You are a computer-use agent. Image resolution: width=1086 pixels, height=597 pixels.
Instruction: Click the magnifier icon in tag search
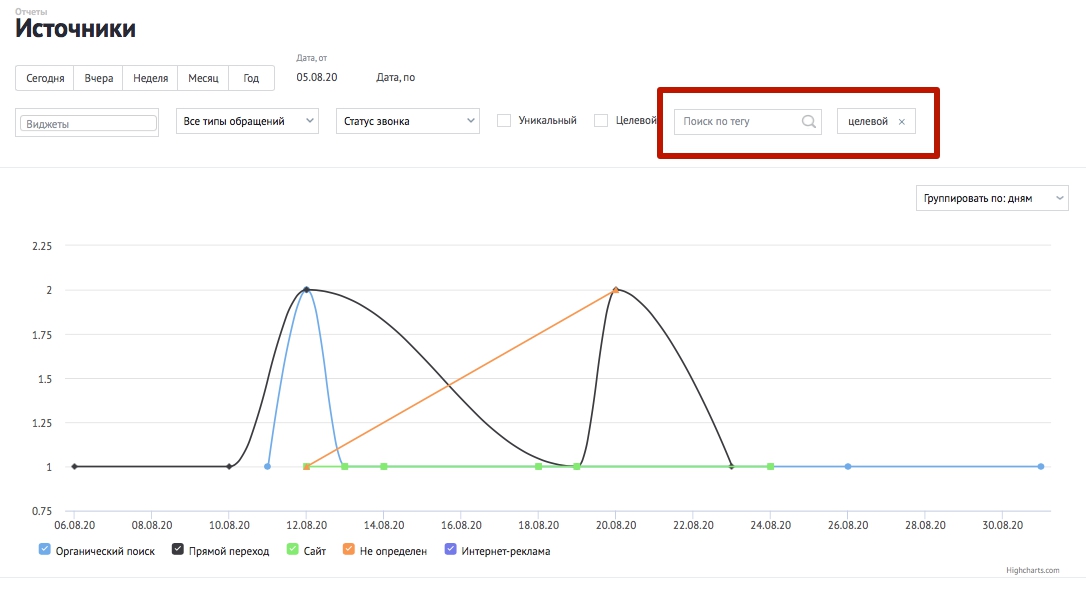[808, 121]
